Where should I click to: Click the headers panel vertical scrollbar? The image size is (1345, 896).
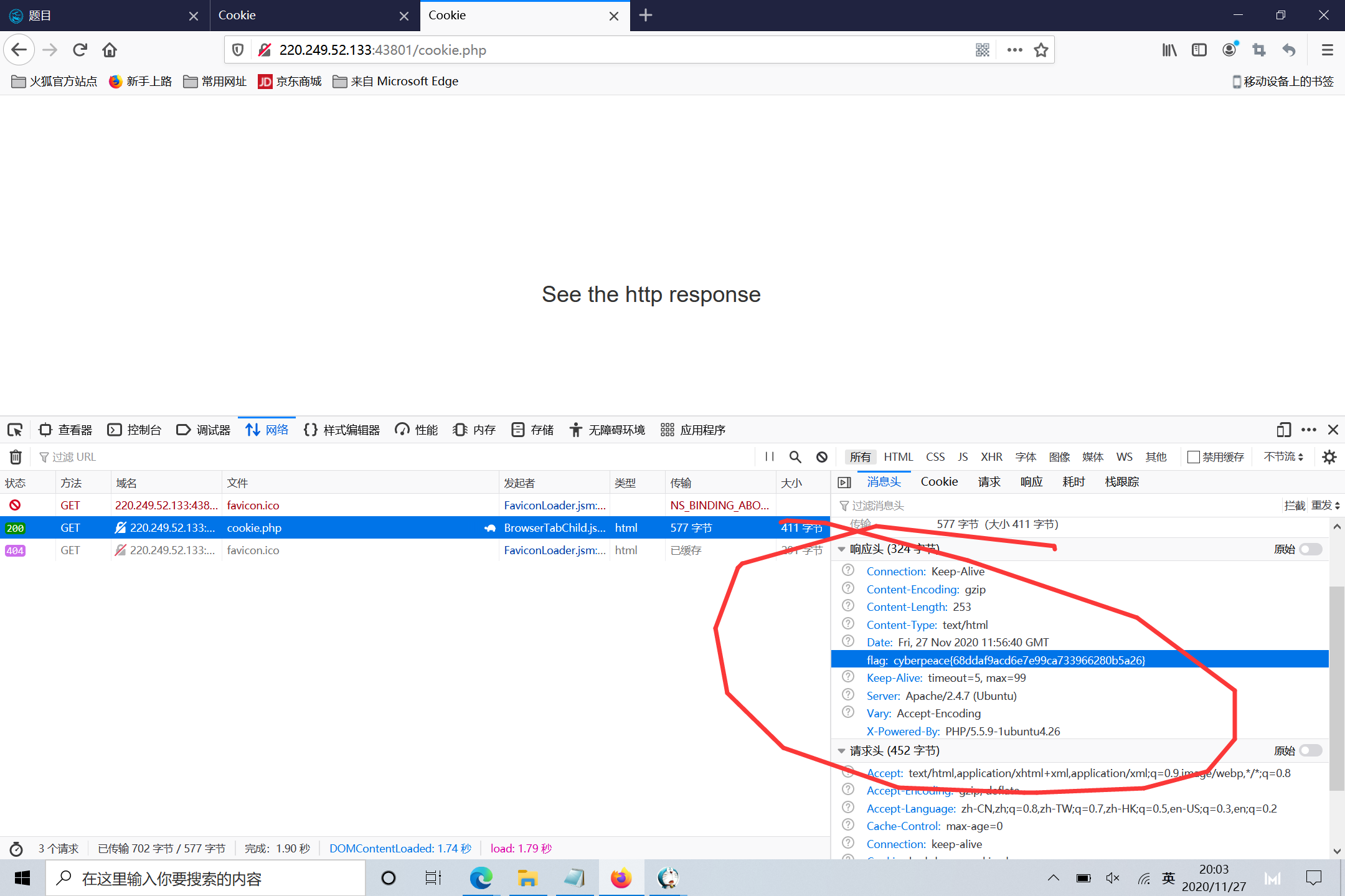point(1336,685)
